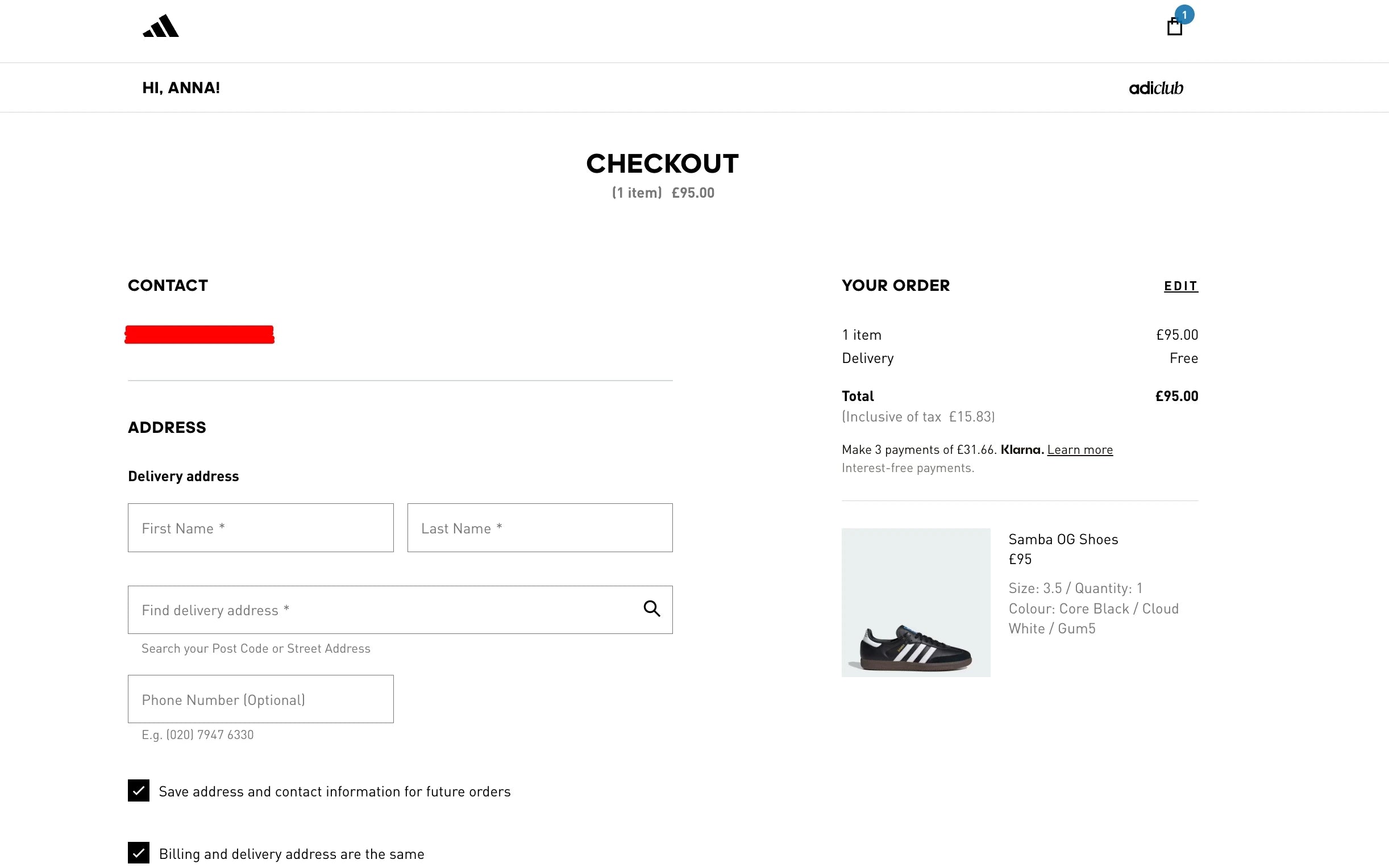Click the search icon in the delivery address field
Viewport: 1389px width, 868px height.
point(652,608)
